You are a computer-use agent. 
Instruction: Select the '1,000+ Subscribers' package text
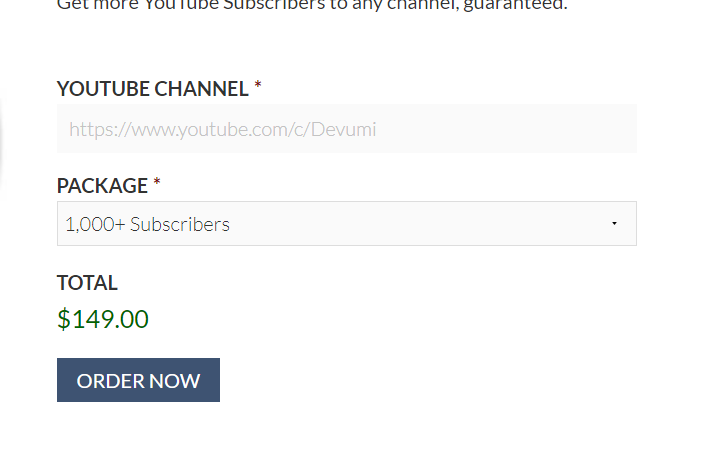click(x=148, y=224)
